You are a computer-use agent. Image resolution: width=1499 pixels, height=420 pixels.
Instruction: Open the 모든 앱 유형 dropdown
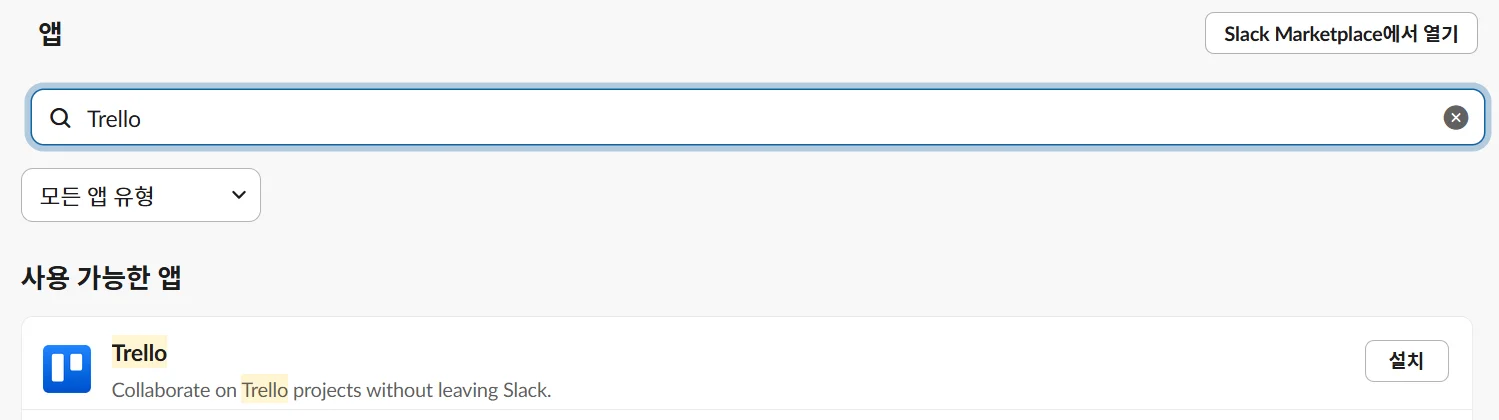pos(141,195)
